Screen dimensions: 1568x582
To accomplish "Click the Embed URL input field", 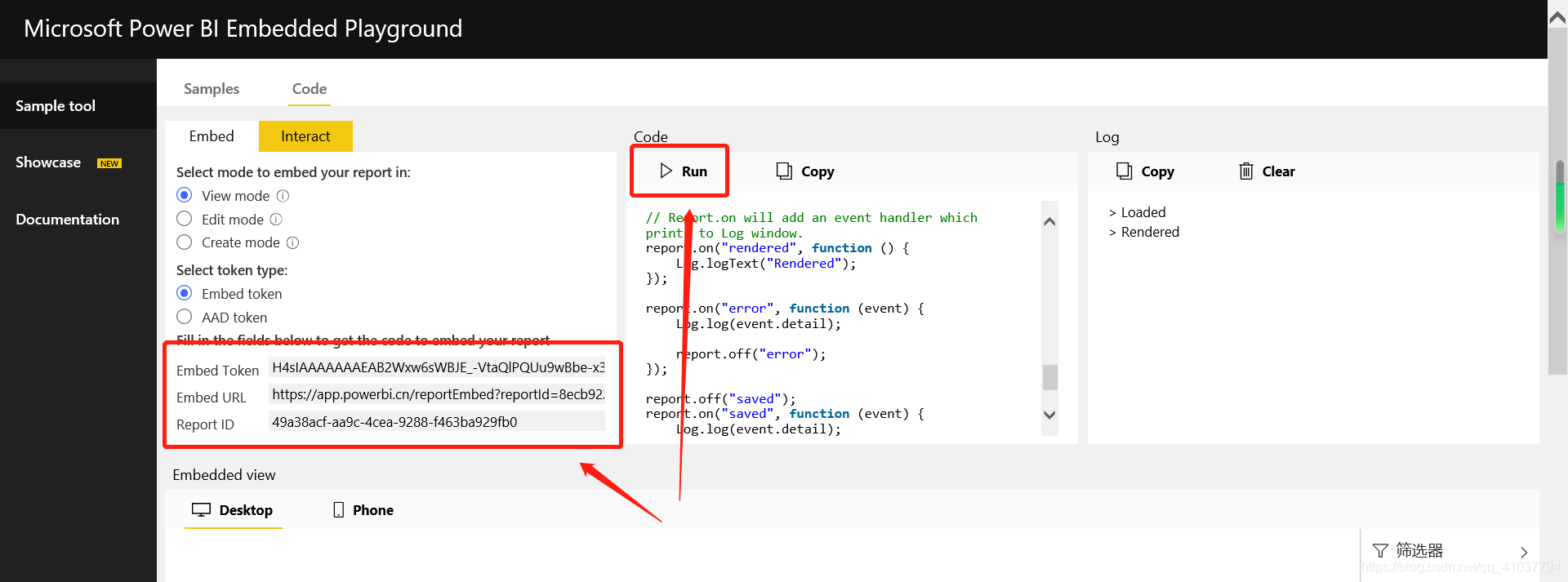I will click(x=437, y=394).
